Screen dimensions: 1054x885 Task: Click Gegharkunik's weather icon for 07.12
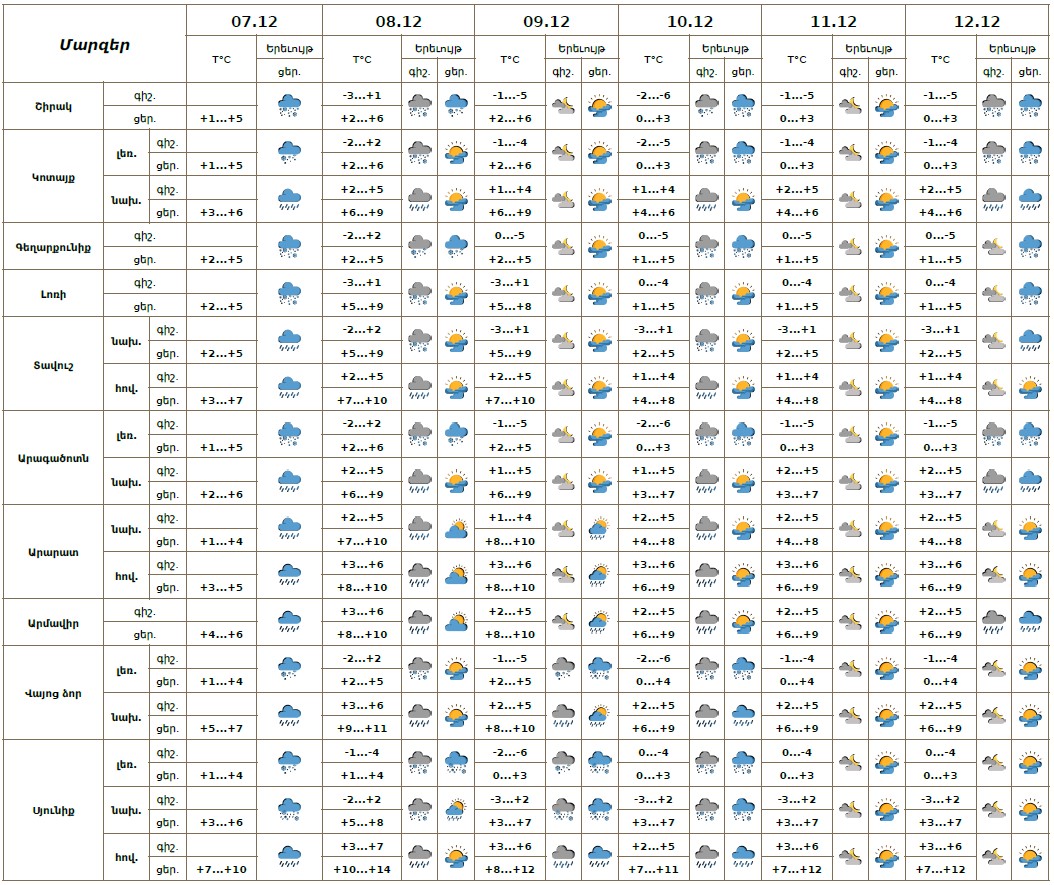[289, 246]
